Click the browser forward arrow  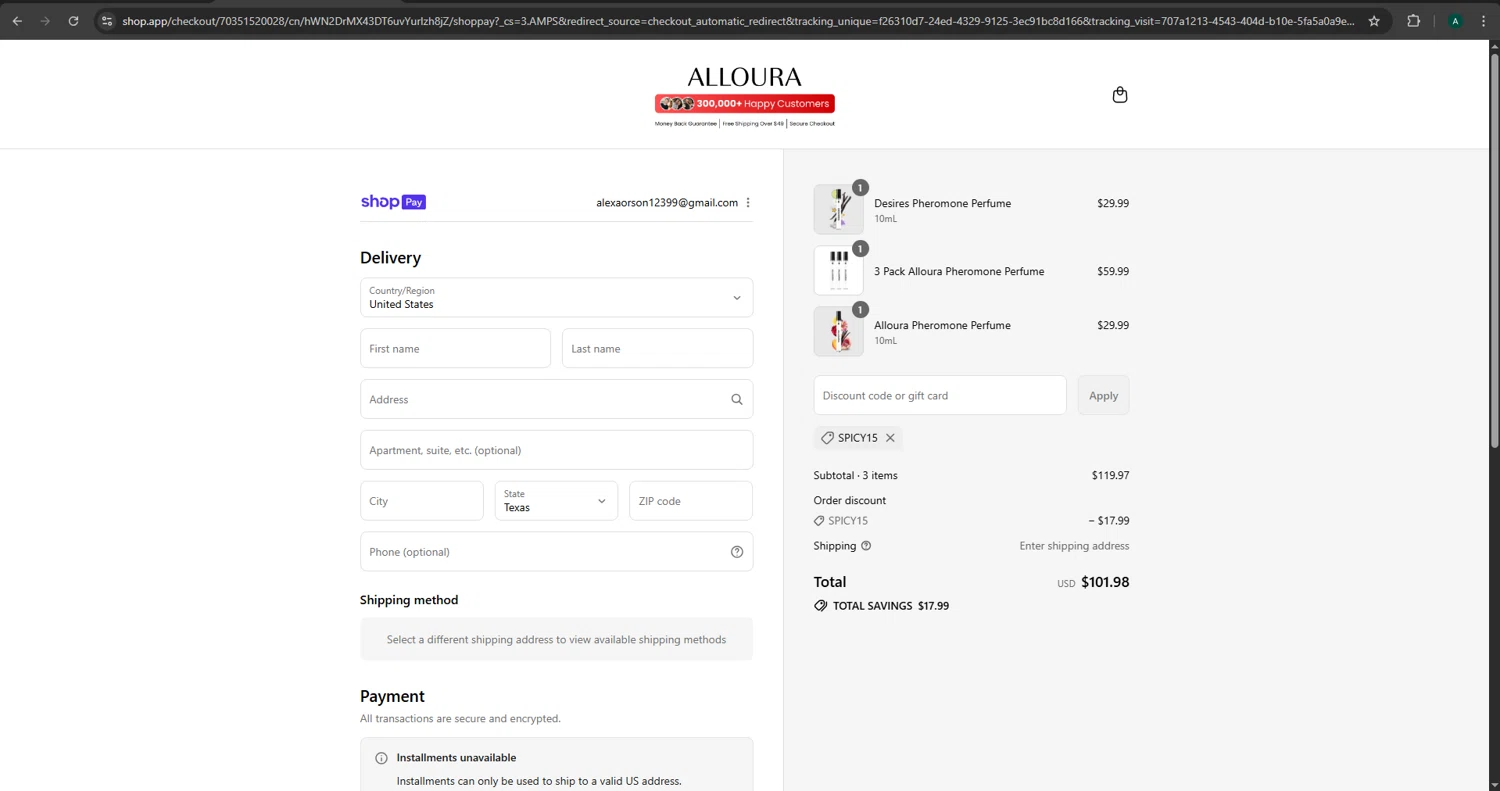click(45, 20)
